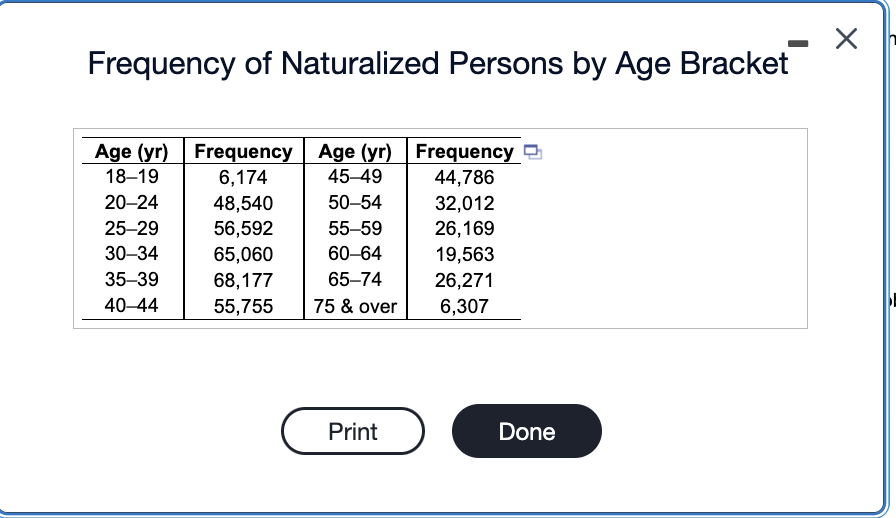Viewport: 896px width, 518px height.
Task: Click the Print button
Action: [x=353, y=431]
